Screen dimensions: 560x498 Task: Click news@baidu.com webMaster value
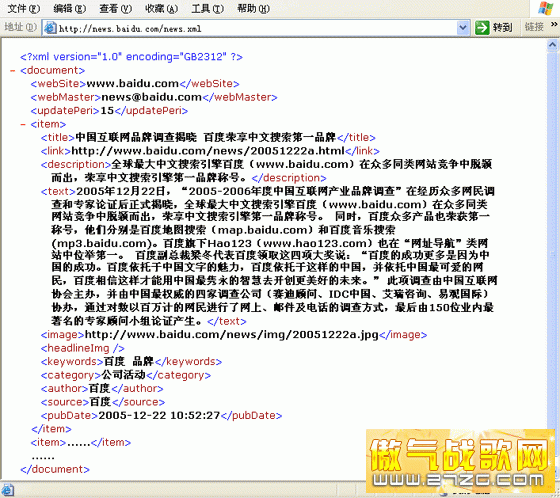[x=152, y=97]
